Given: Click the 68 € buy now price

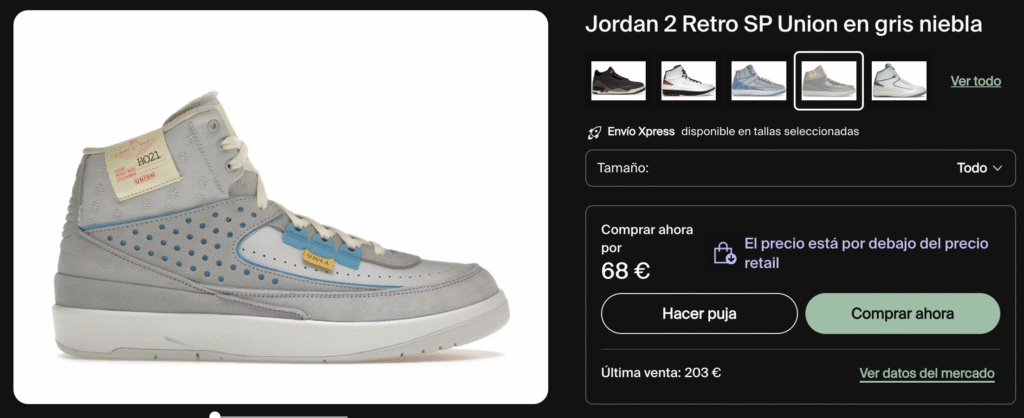Looking at the screenshot, I should pos(626,271).
